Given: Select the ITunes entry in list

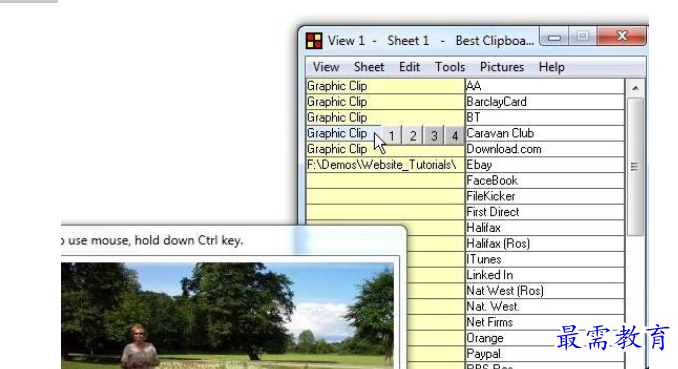Looking at the screenshot, I should click(545, 259).
